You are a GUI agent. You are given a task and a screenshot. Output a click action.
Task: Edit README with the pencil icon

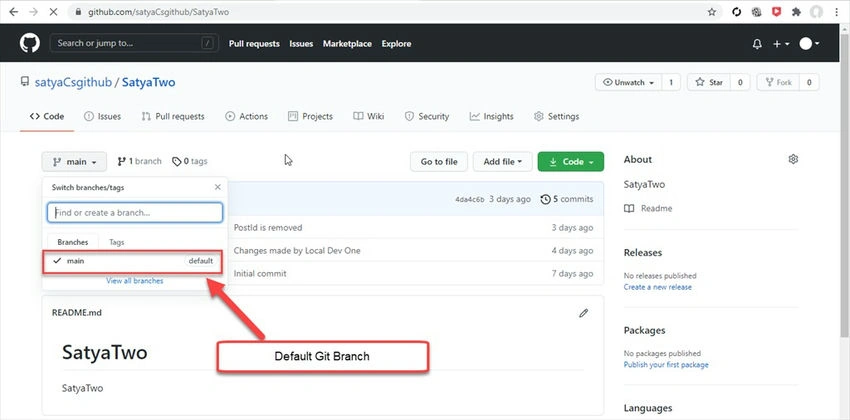pos(583,313)
